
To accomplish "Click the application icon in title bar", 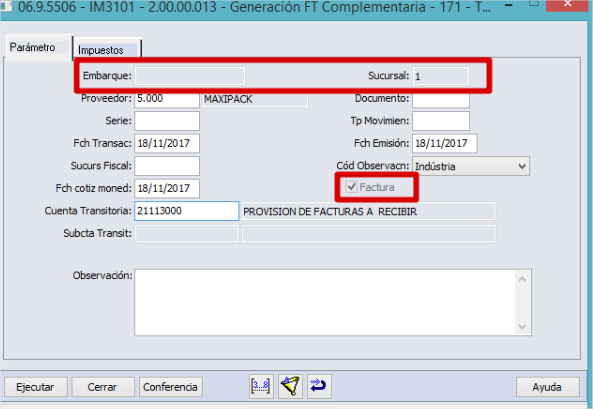I will coord(6,6).
